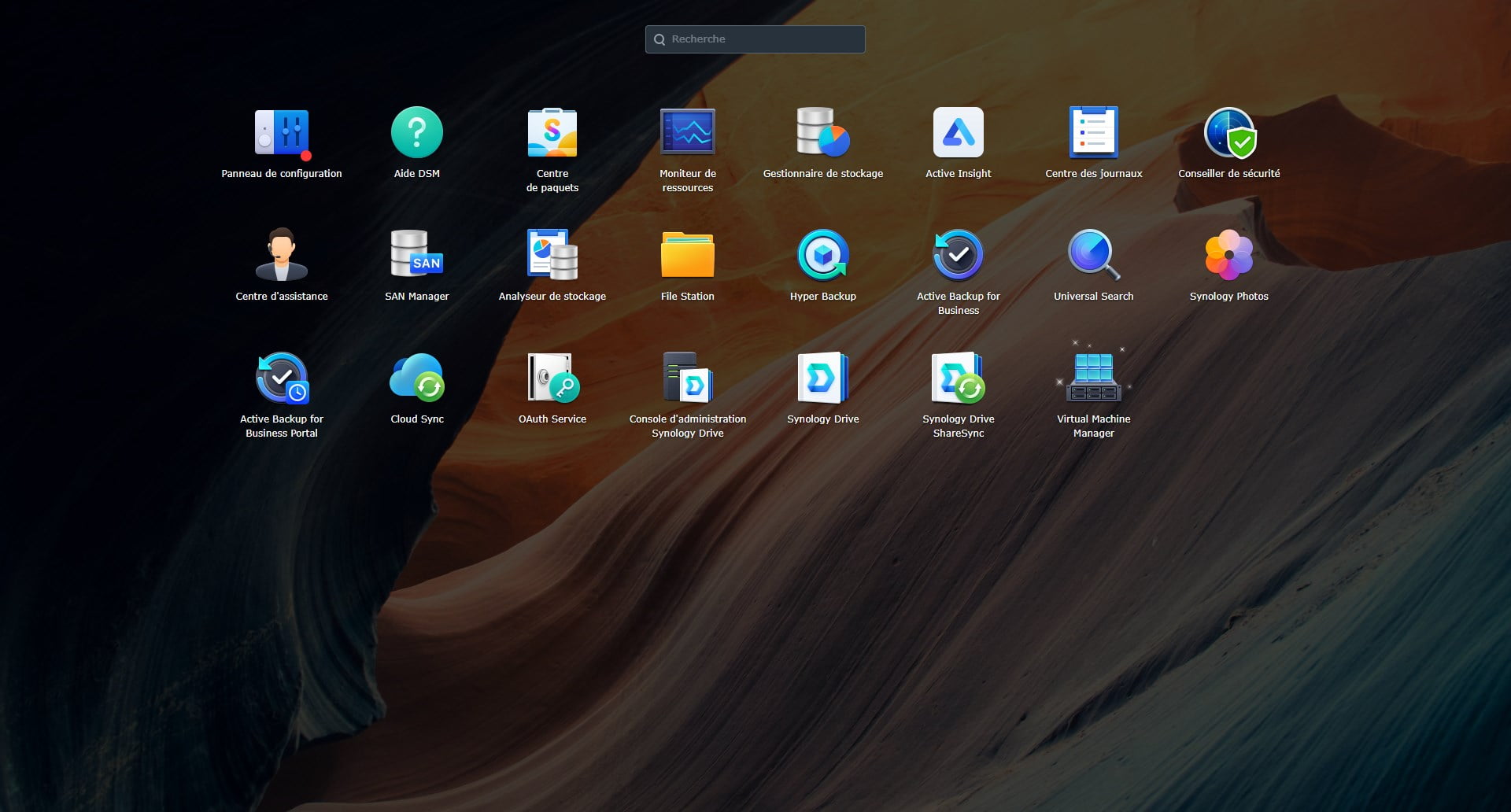Open Centre de paquets

click(x=552, y=132)
